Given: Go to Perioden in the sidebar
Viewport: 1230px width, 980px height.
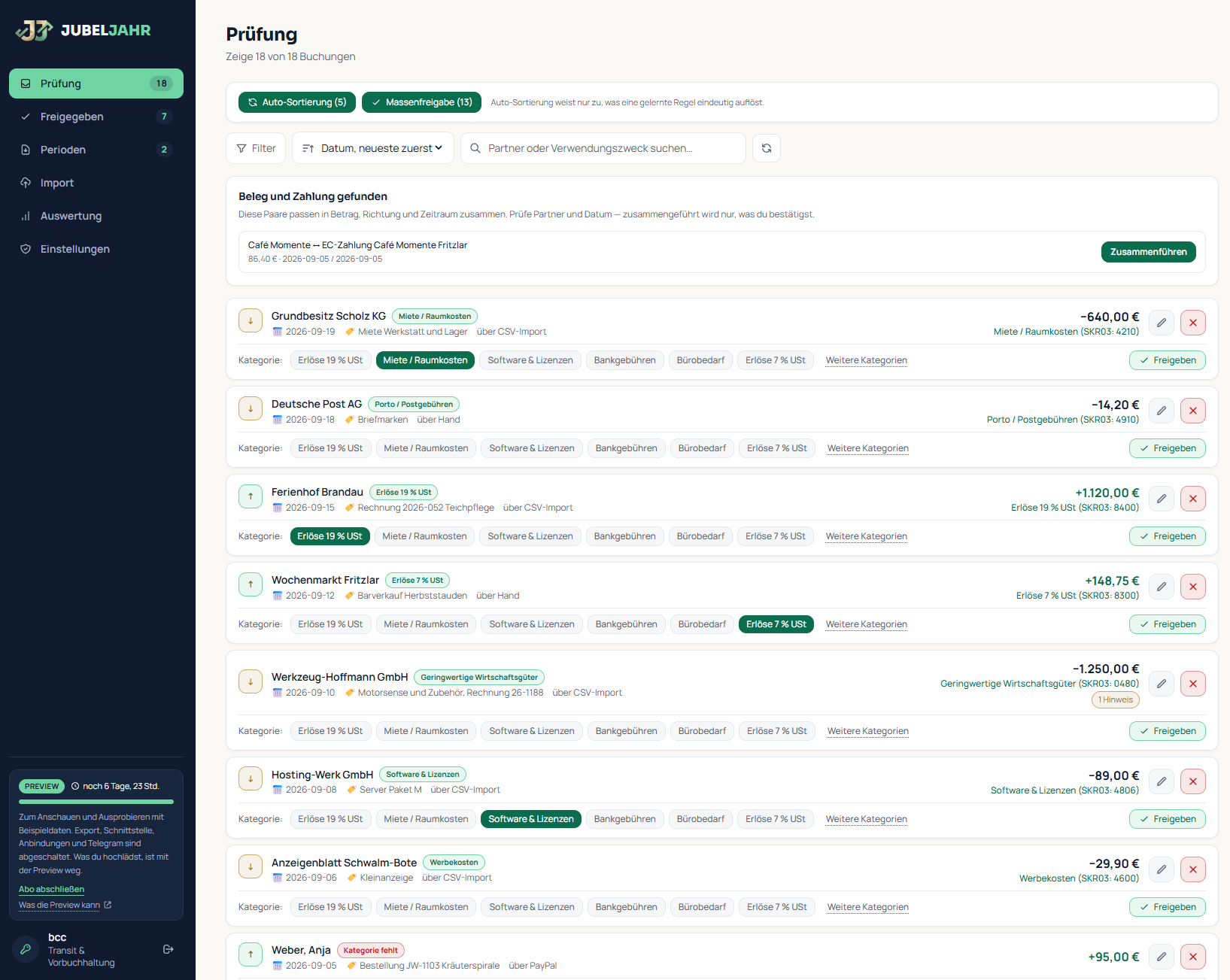Looking at the screenshot, I should (96, 150).
